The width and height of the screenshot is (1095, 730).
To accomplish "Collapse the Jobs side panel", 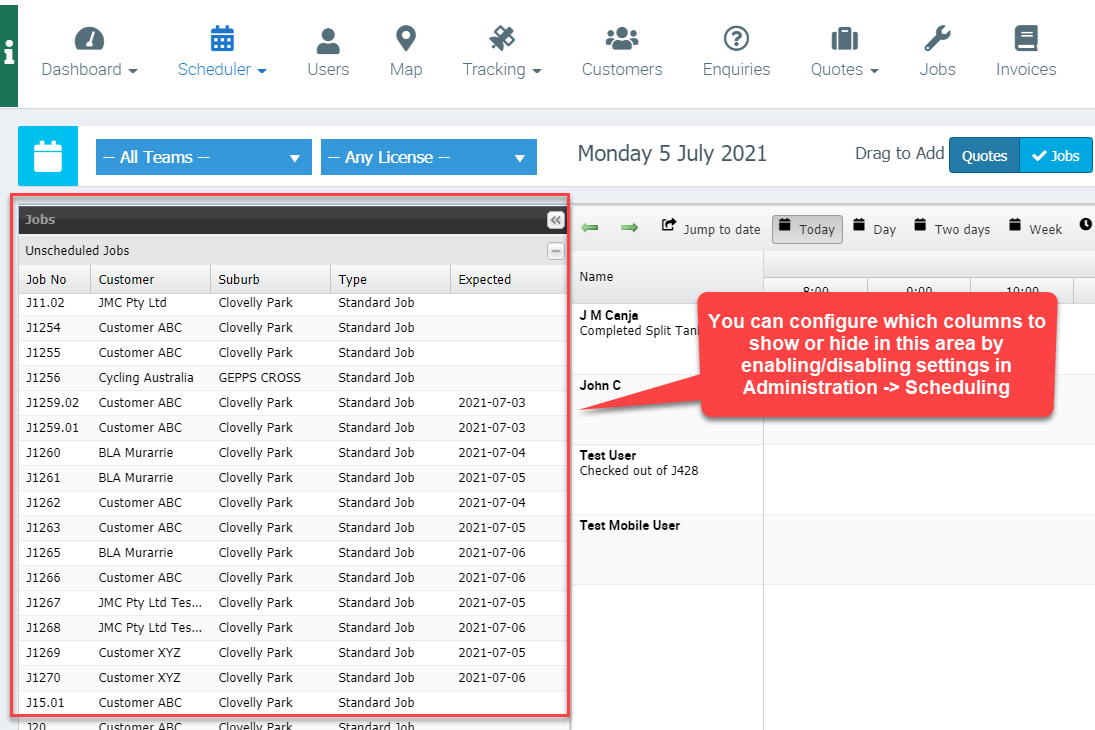I will click(x=555, y=220).
